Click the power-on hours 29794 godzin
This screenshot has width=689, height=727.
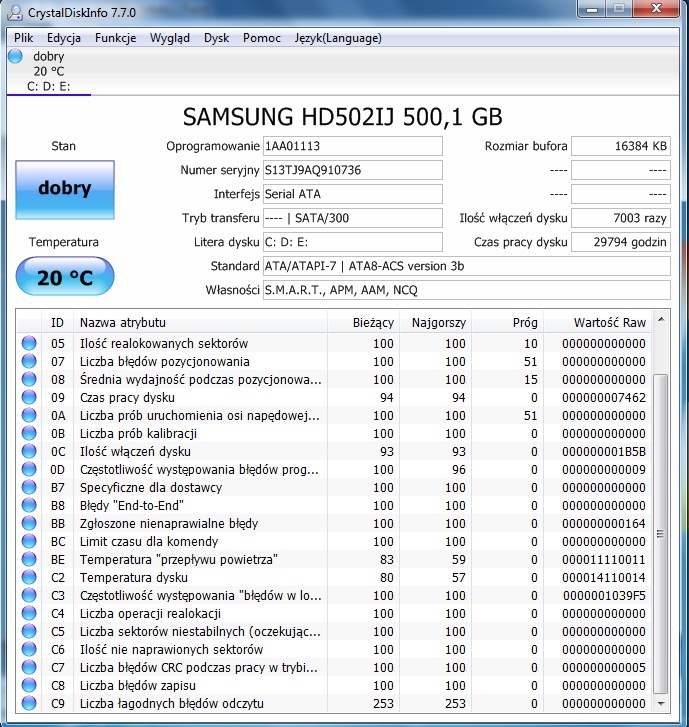point(620,242)
